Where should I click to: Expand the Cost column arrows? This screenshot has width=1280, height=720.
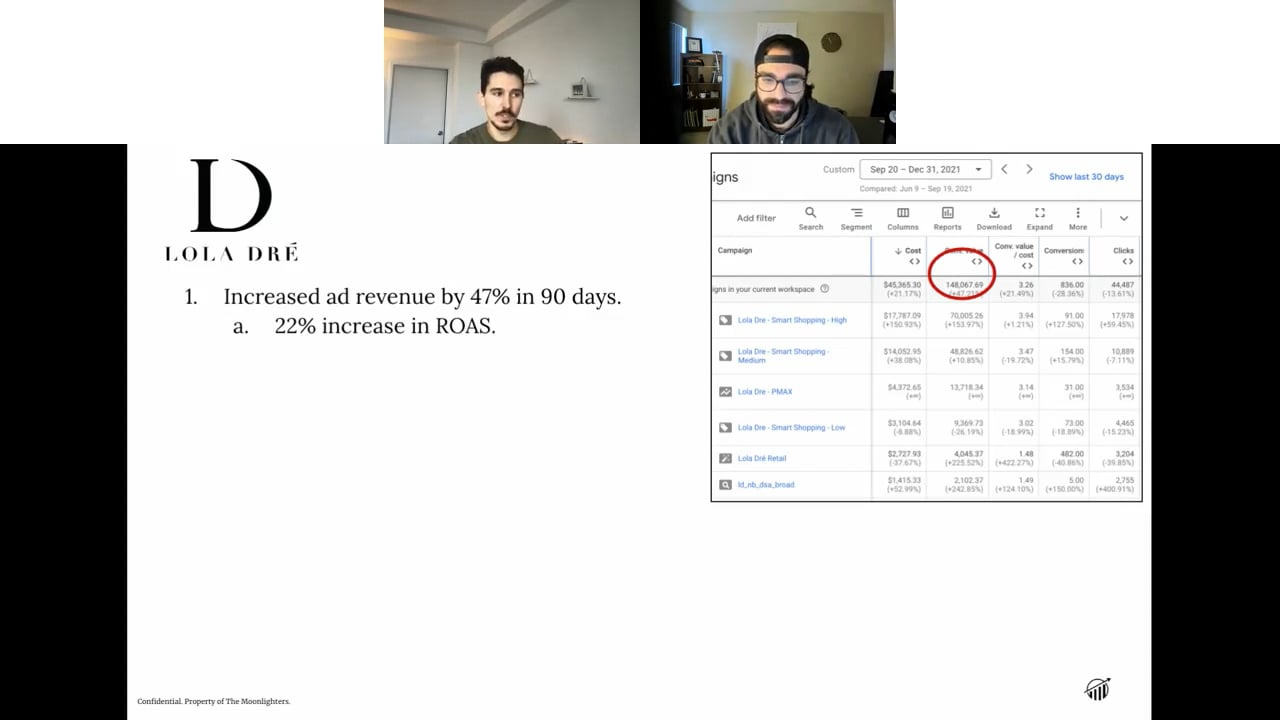pos(914,262)
